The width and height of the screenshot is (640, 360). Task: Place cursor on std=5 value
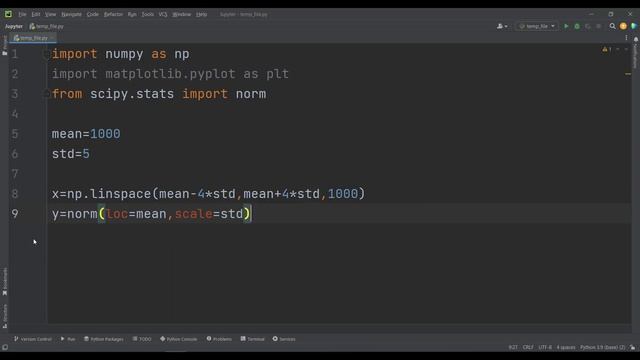(86, 154)
